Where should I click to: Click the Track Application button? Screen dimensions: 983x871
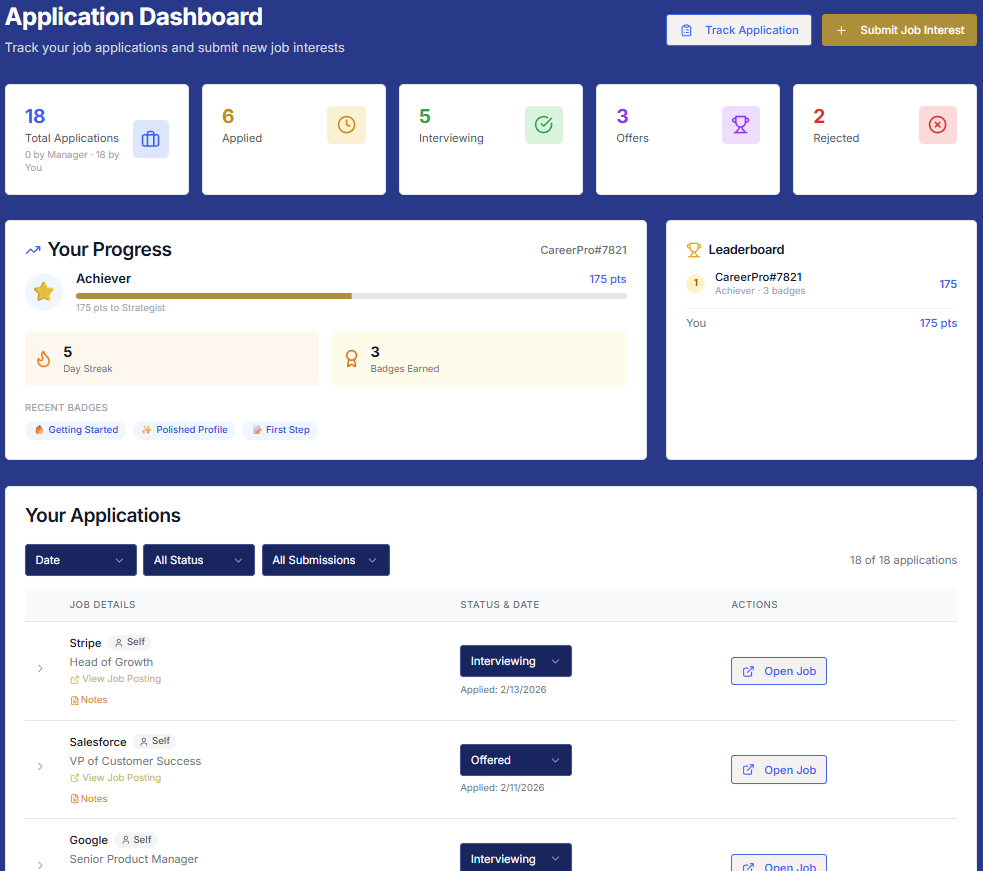(739, 30)
